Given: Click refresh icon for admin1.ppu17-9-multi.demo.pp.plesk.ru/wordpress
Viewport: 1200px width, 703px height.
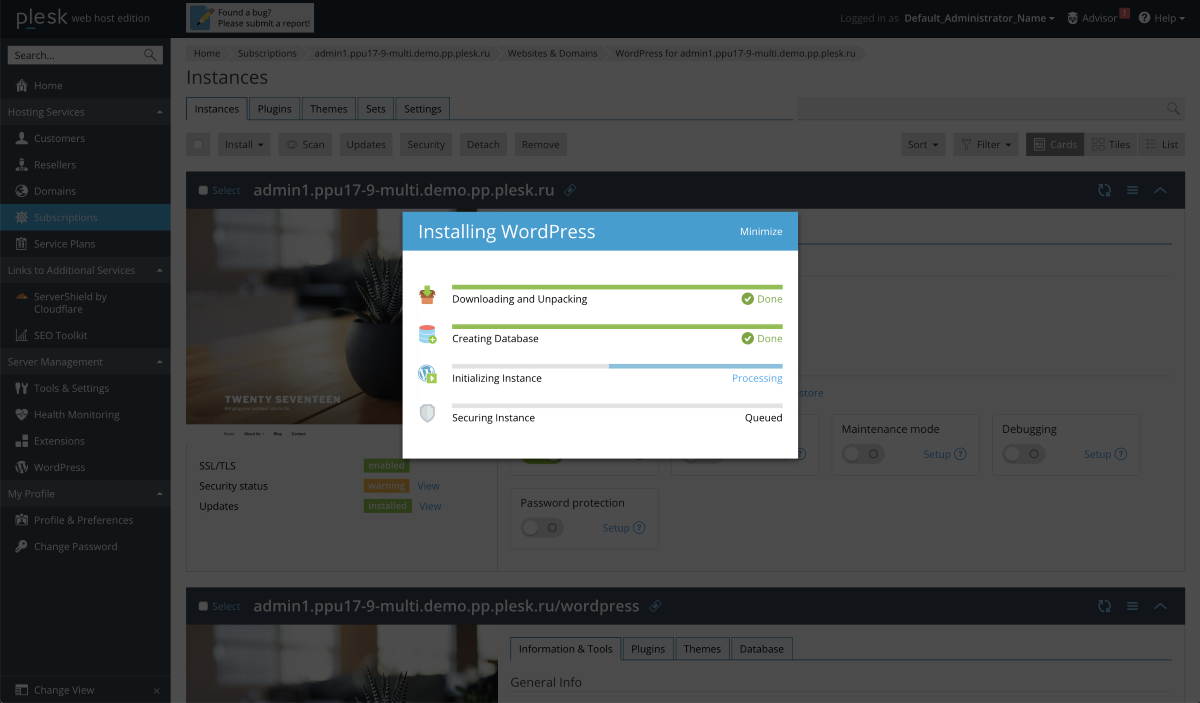Looking at the screenshot, I should coord(1104,606).
